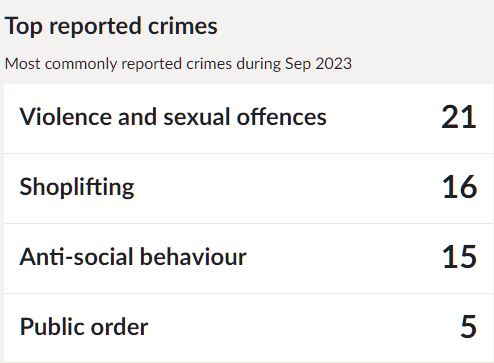
Task: Click the count 21 for violence offences
Action: pos(459,117)
